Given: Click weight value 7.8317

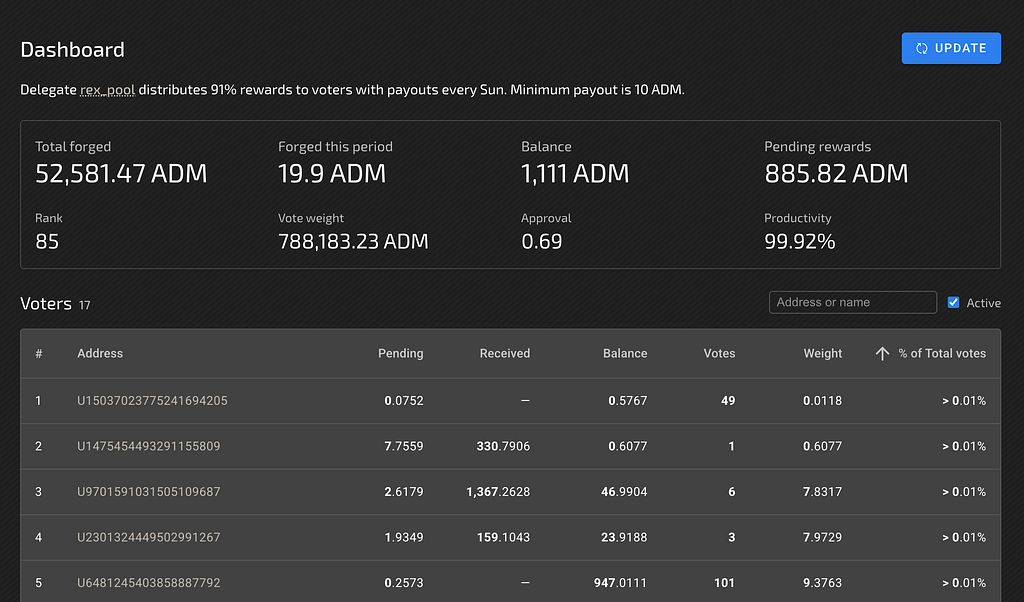Looking at the screenshot, I should (x=822, y=492).
